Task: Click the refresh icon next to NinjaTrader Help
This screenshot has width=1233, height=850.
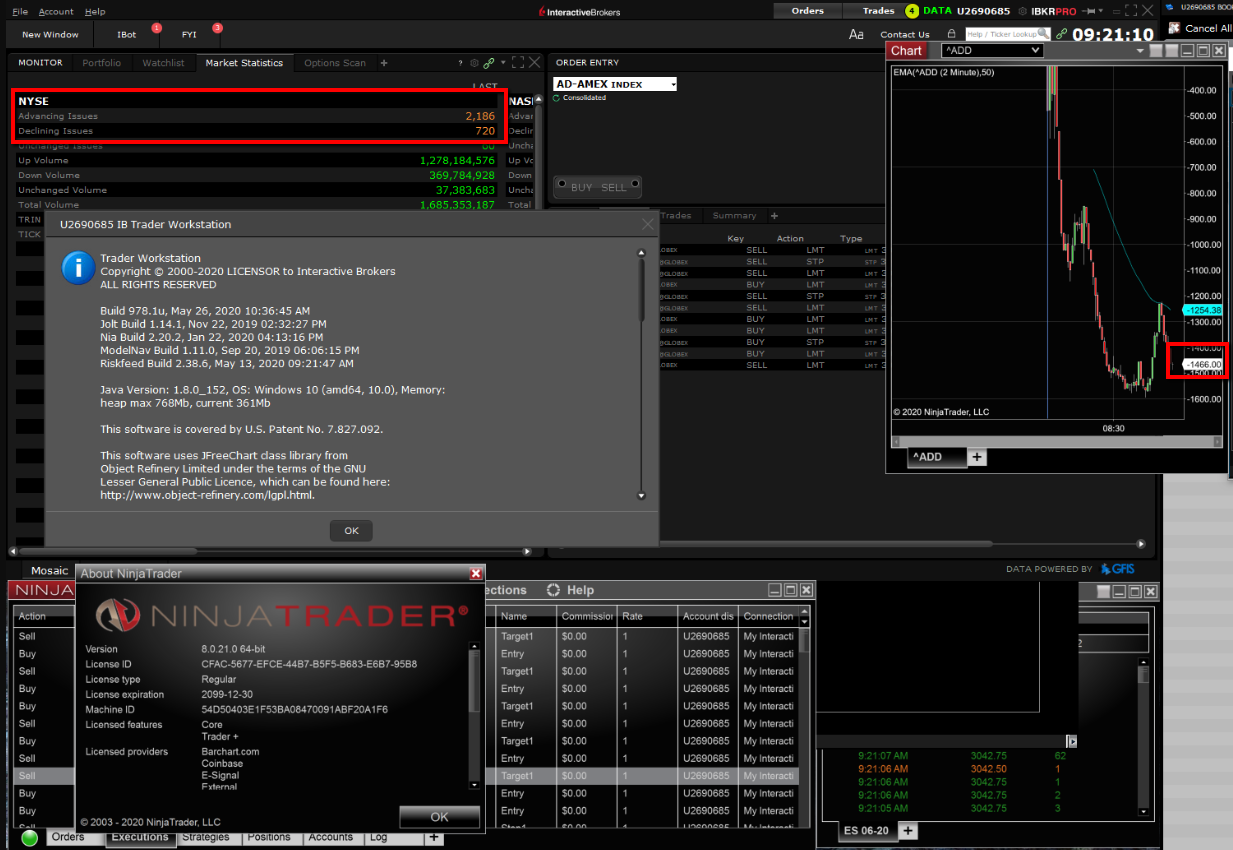Action: point(553,590)
